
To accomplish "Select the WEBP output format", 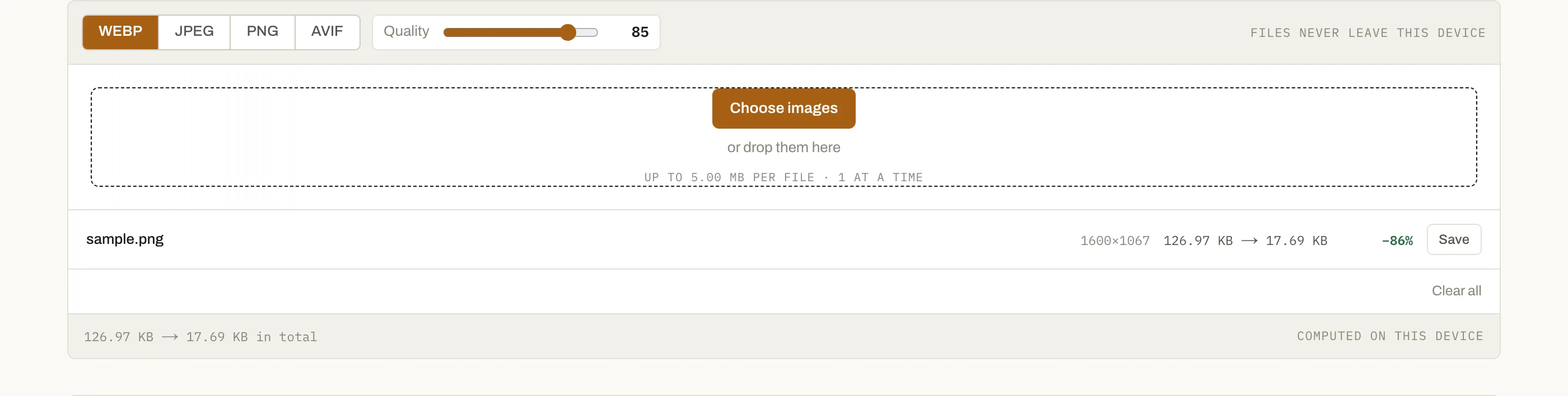I will coord(120,32).
